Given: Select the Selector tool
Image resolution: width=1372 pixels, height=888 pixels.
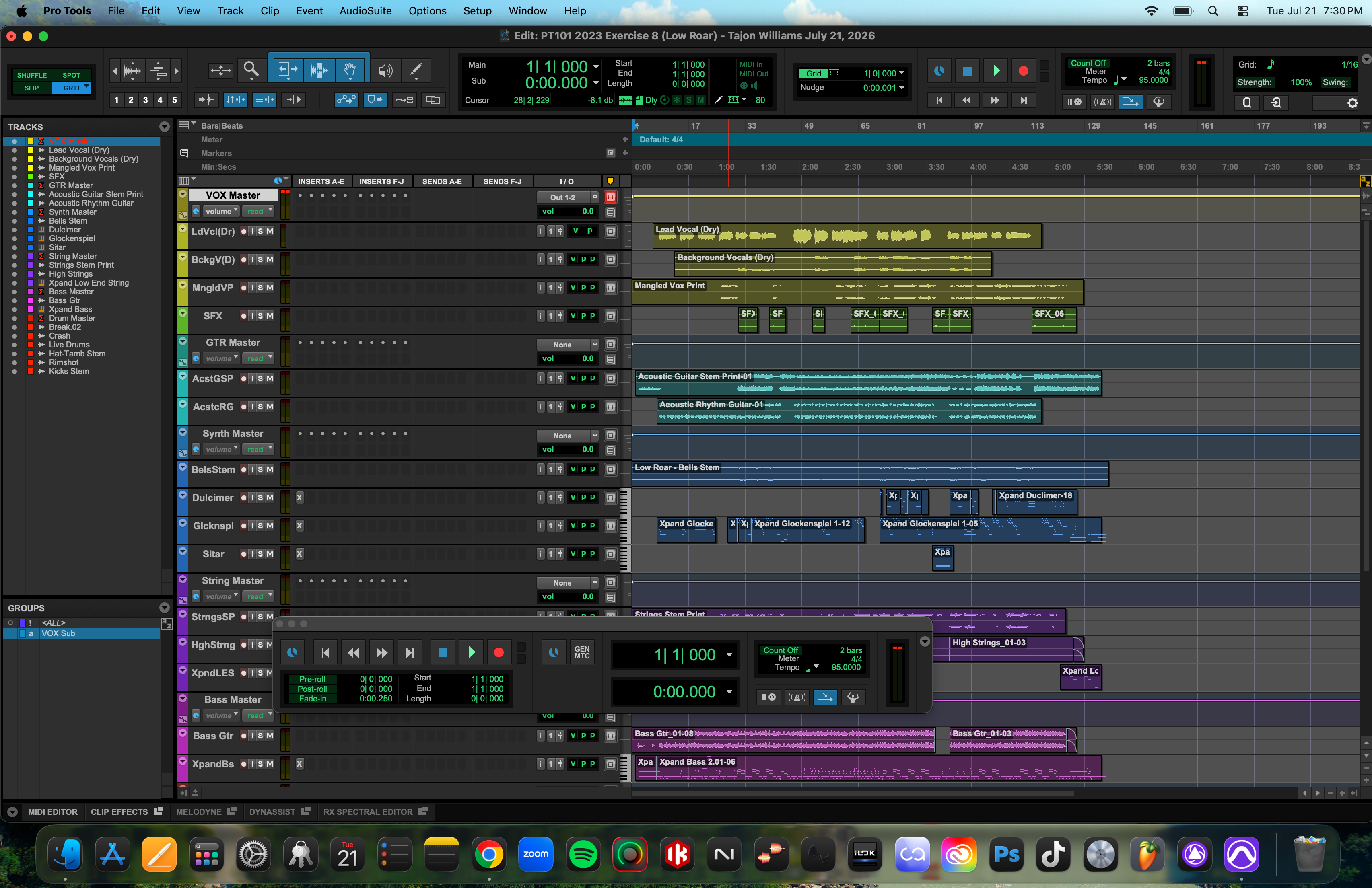Looking at the screenshot, I should pos(319,70).
